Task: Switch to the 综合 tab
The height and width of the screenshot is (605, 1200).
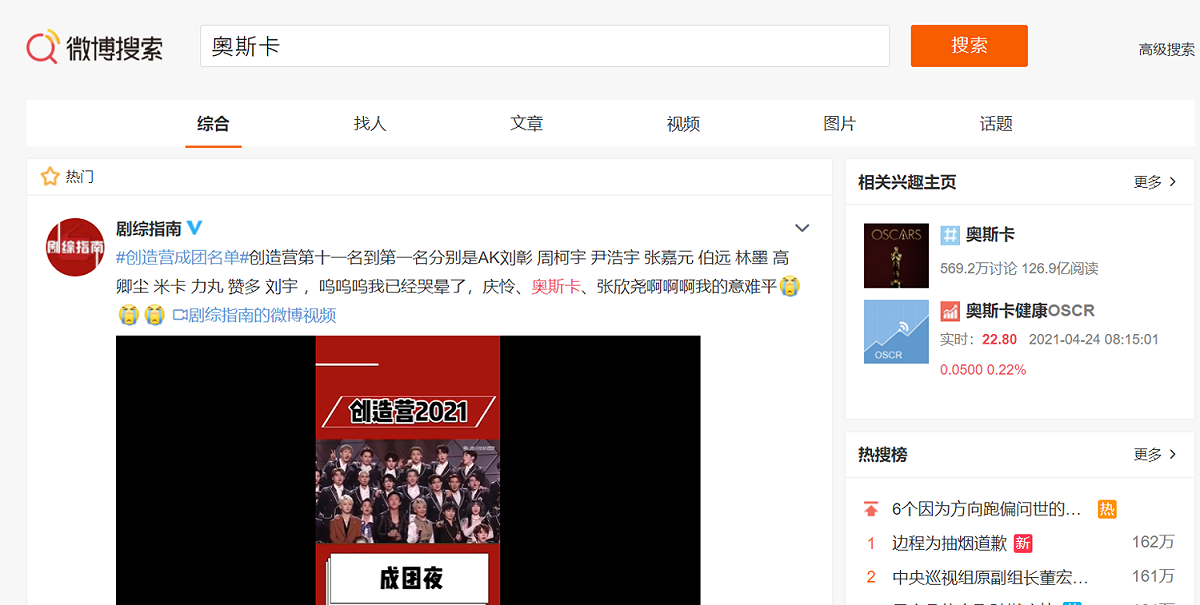Action: (213, 123)
